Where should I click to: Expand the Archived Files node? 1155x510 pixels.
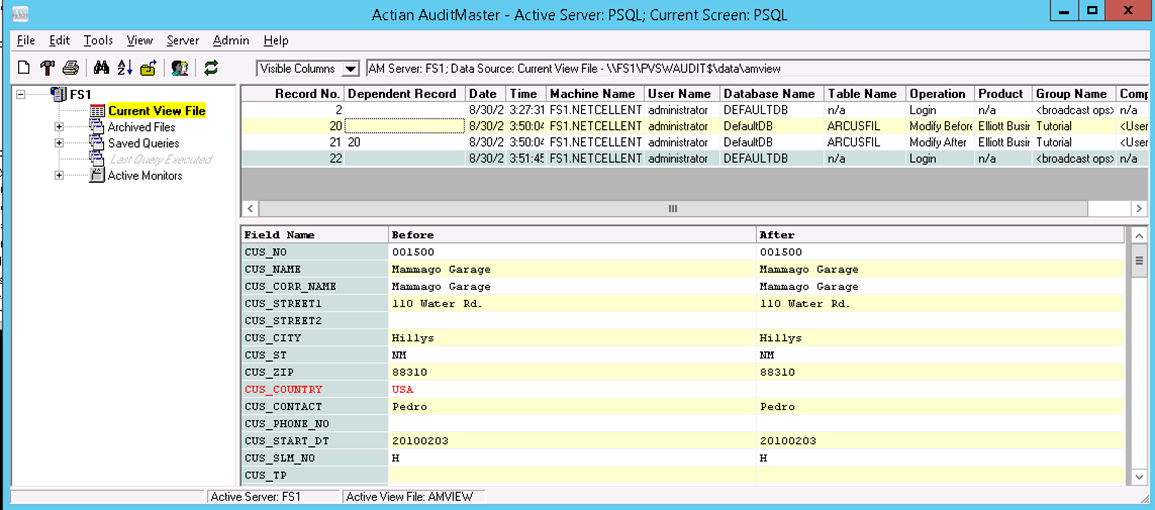click(x=59, y=127)
